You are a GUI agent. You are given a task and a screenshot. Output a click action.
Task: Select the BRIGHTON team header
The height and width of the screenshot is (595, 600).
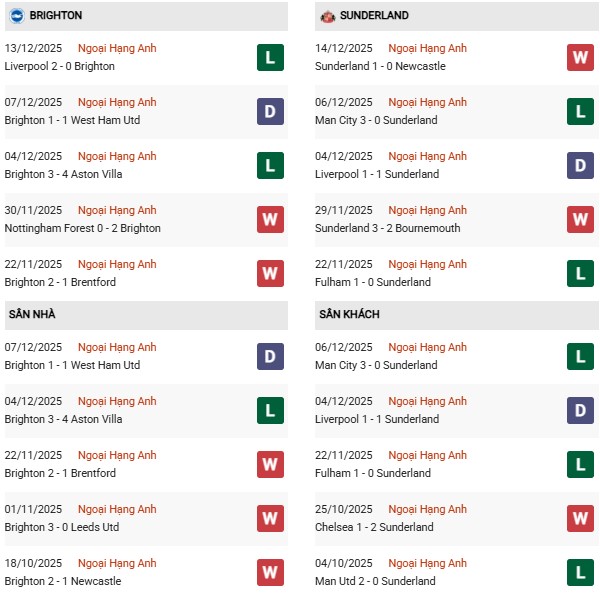coord(56,16)
